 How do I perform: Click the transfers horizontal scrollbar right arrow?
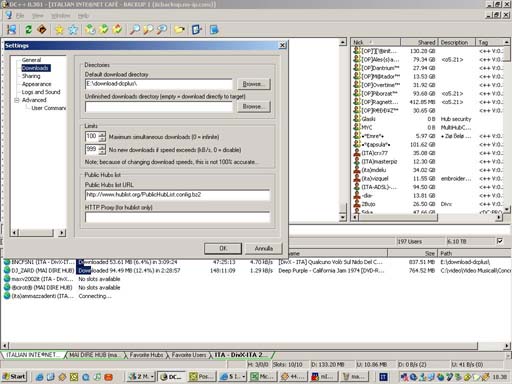[507, 346]
